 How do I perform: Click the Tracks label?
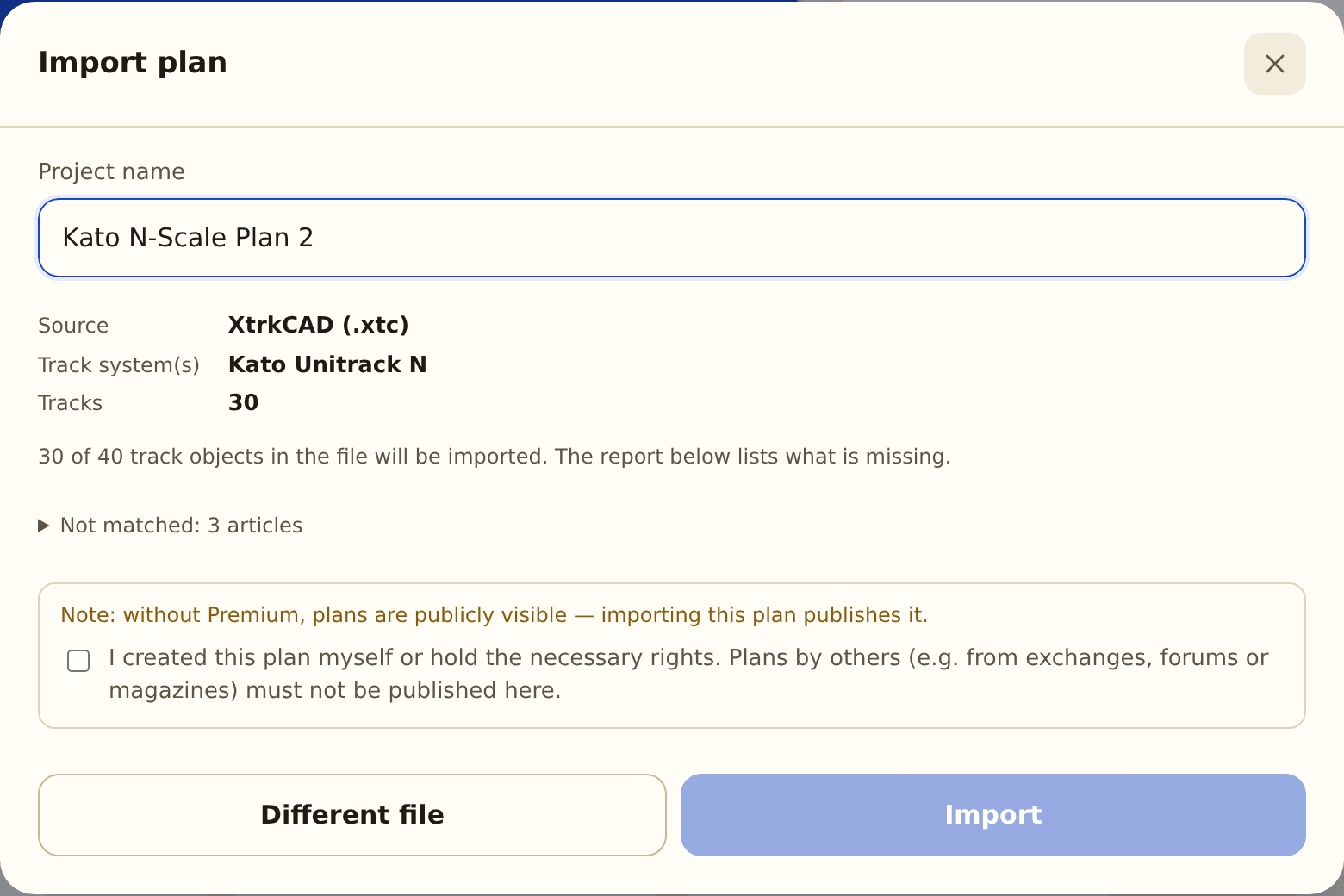tap(71, 403)
